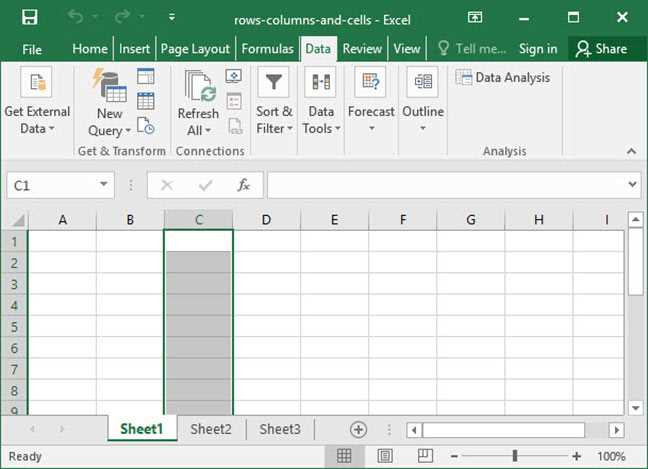Open the Formulas ribbon tab
The height and width of the screenshot is (469, 648).
[x=267, y=49]
